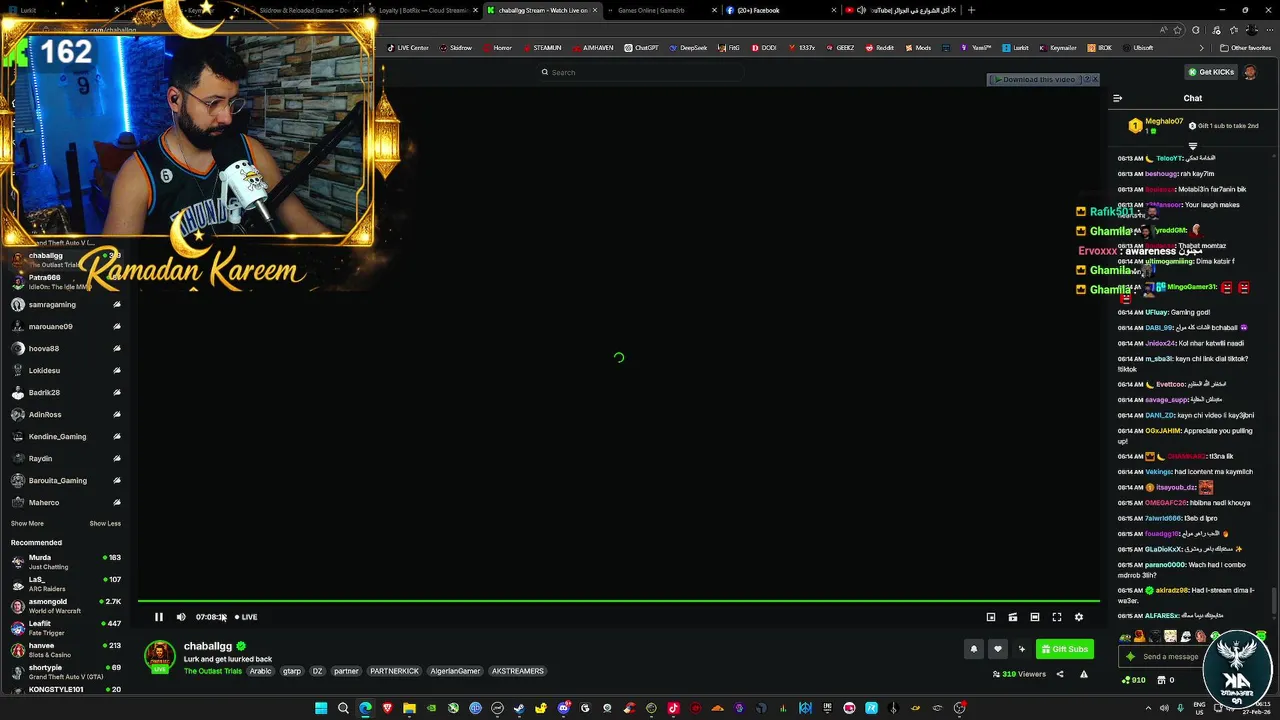Open chat shop icon

(x=1160, y=680)
